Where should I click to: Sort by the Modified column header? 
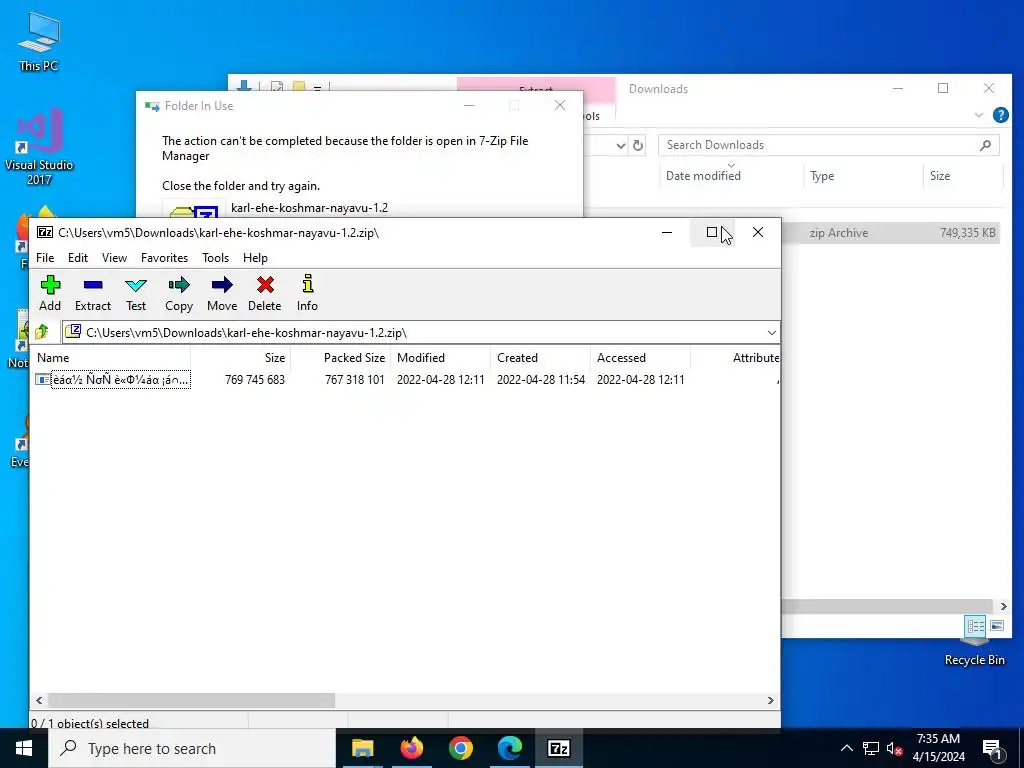pyautogui.click(x=441, y=358)
